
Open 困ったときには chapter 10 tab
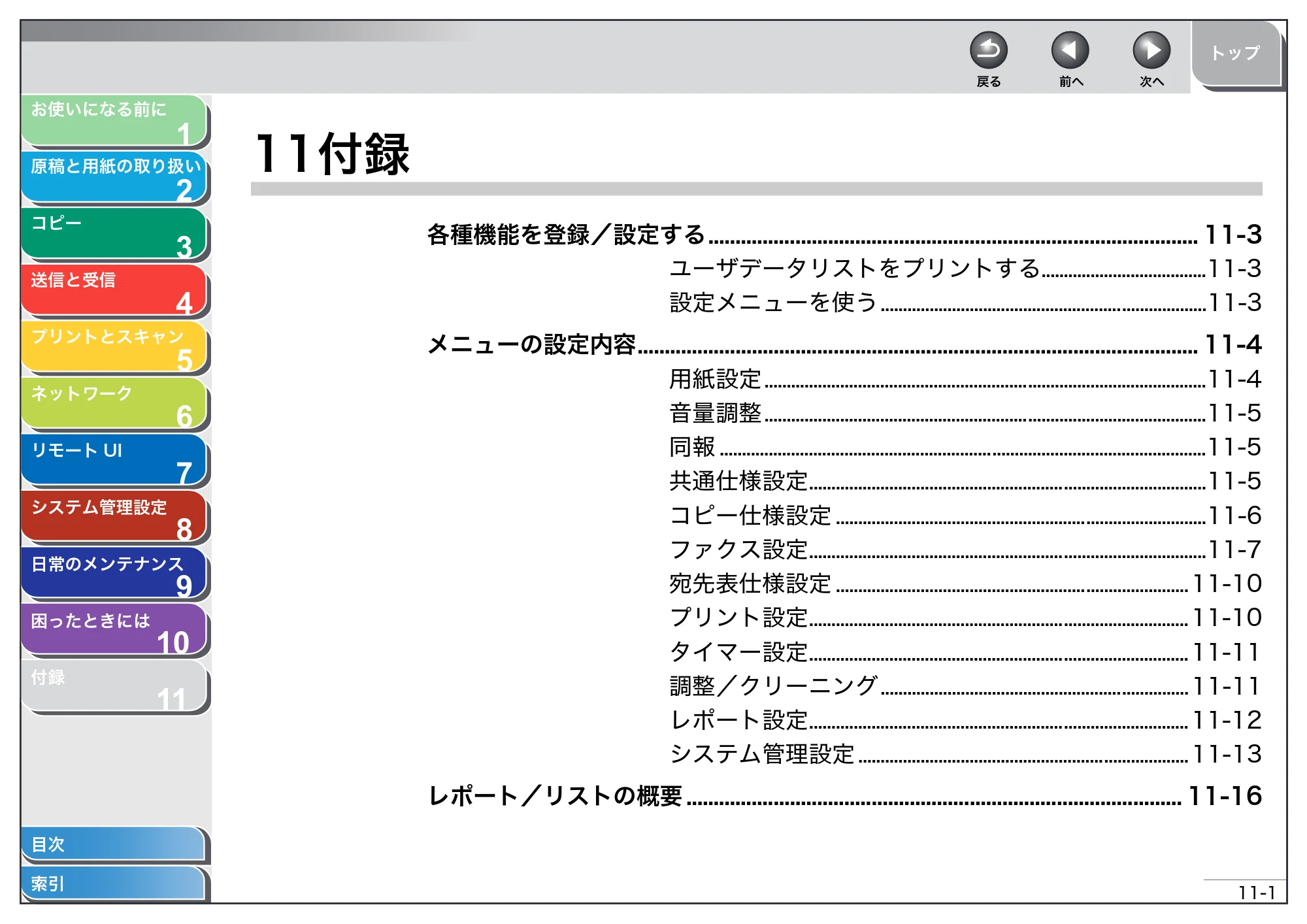tap(114, 629)
